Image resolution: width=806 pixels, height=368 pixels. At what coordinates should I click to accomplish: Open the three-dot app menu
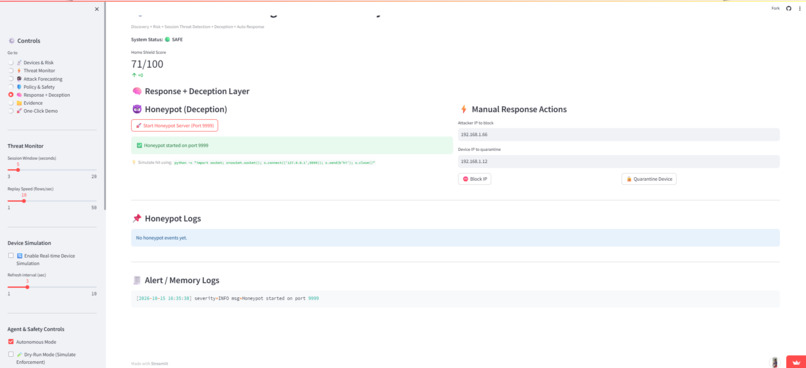tap(799, 8)
